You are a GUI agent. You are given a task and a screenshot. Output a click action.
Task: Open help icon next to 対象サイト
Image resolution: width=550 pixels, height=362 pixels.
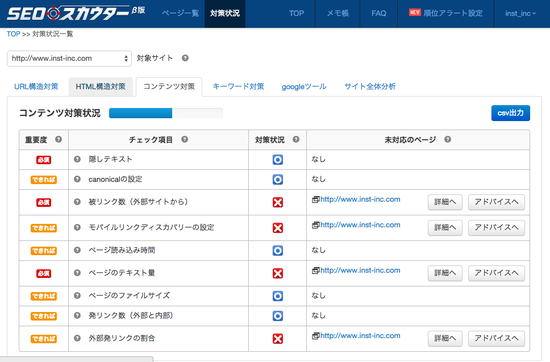185,58
